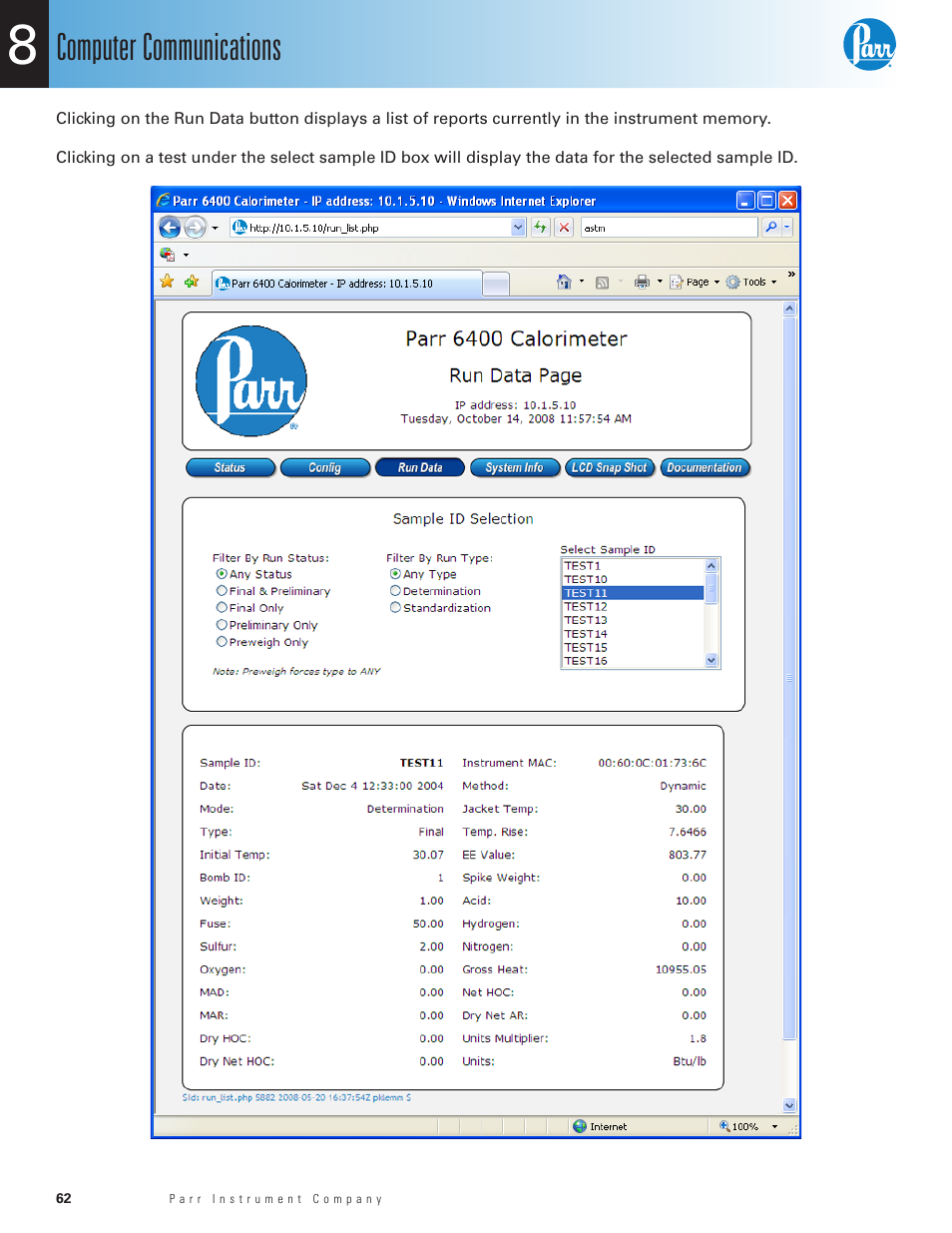Image resolution: width=952 pixels, height=1233 pixels.
Task: Click the Print icon in toolbar
Action: click(x=642, y=282)
